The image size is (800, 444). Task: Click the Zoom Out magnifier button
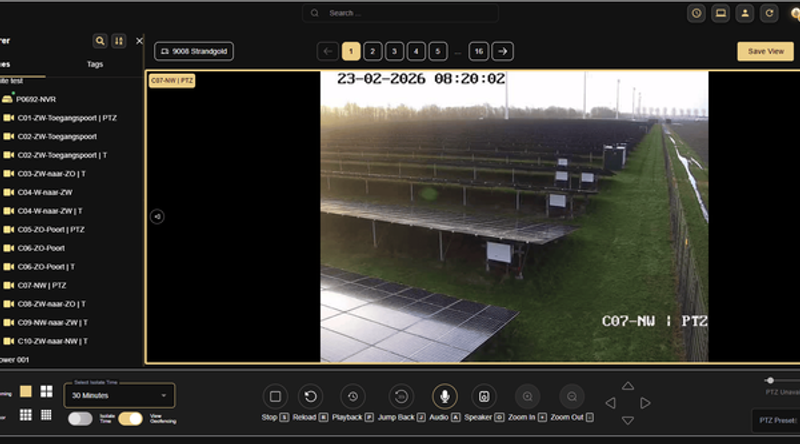point(572,396)
